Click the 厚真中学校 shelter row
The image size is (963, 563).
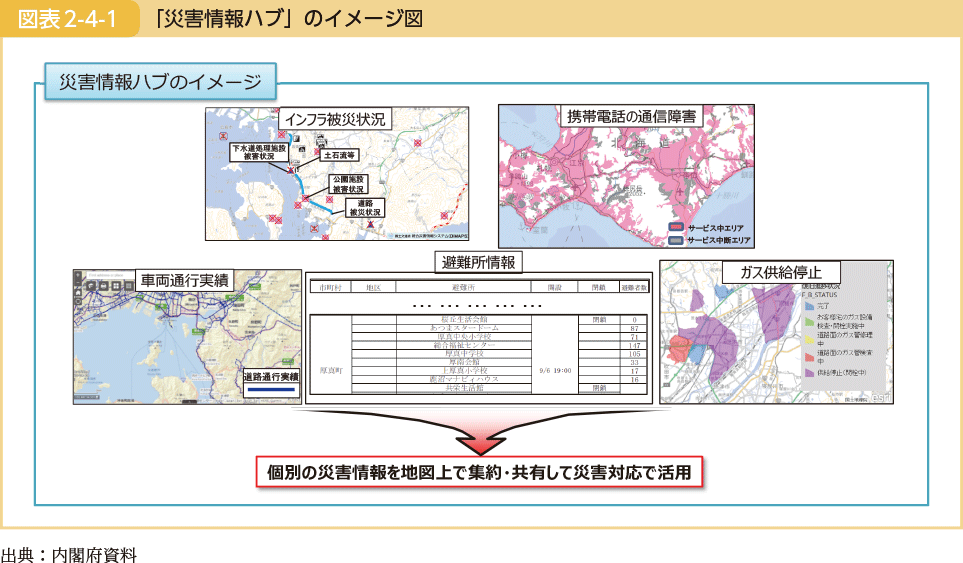[464, 354]
